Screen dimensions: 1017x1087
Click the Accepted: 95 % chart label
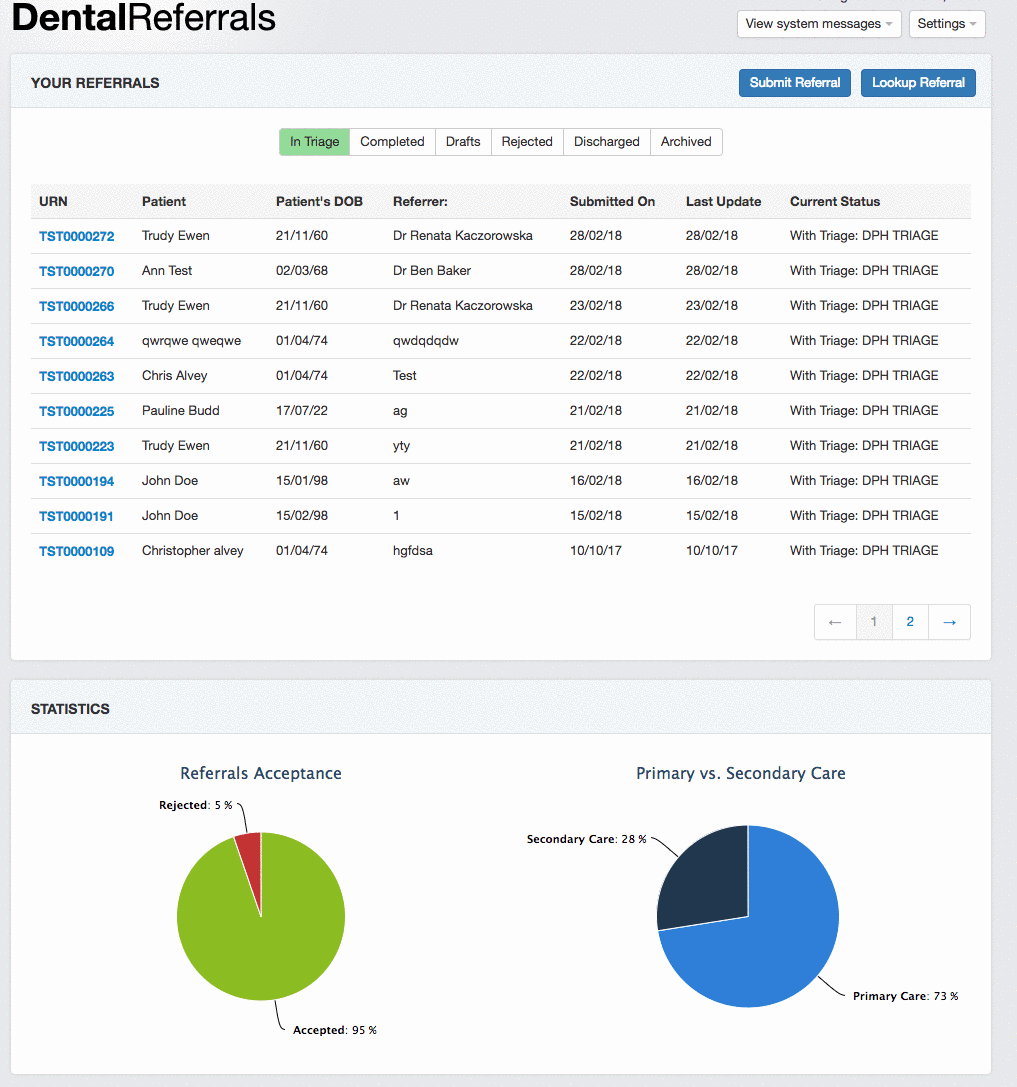335,1030
